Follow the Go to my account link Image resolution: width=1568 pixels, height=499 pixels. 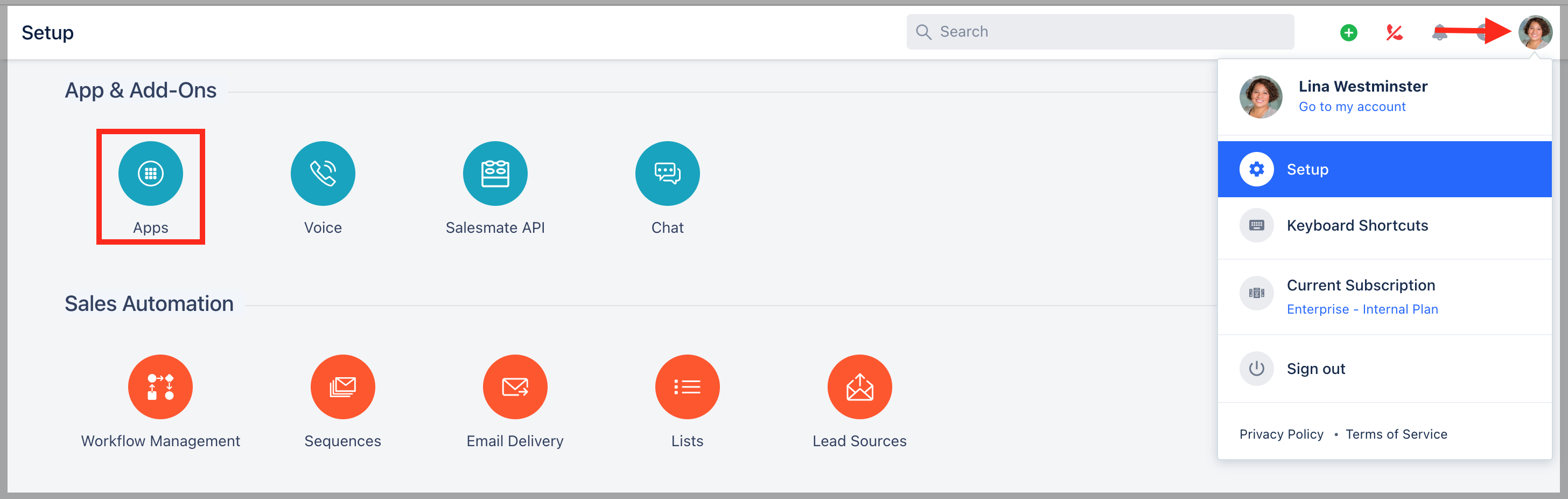pyautogui.click(x=1352, y=107)
